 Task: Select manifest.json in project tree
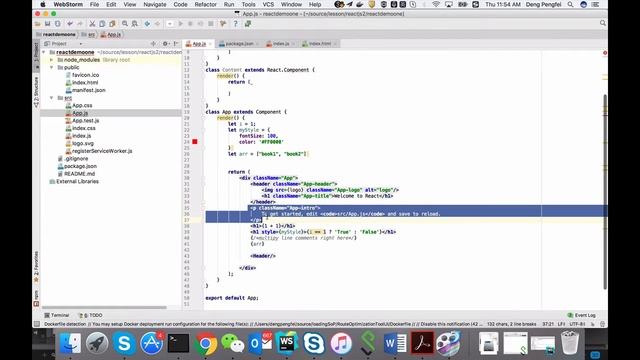85,90
